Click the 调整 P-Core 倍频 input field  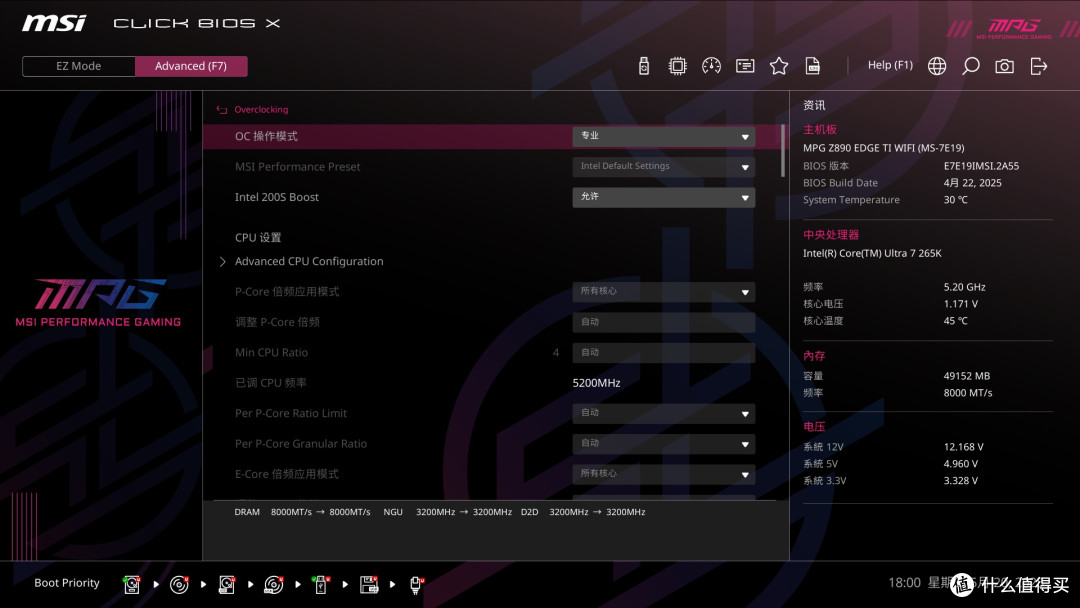pos(663,322)
